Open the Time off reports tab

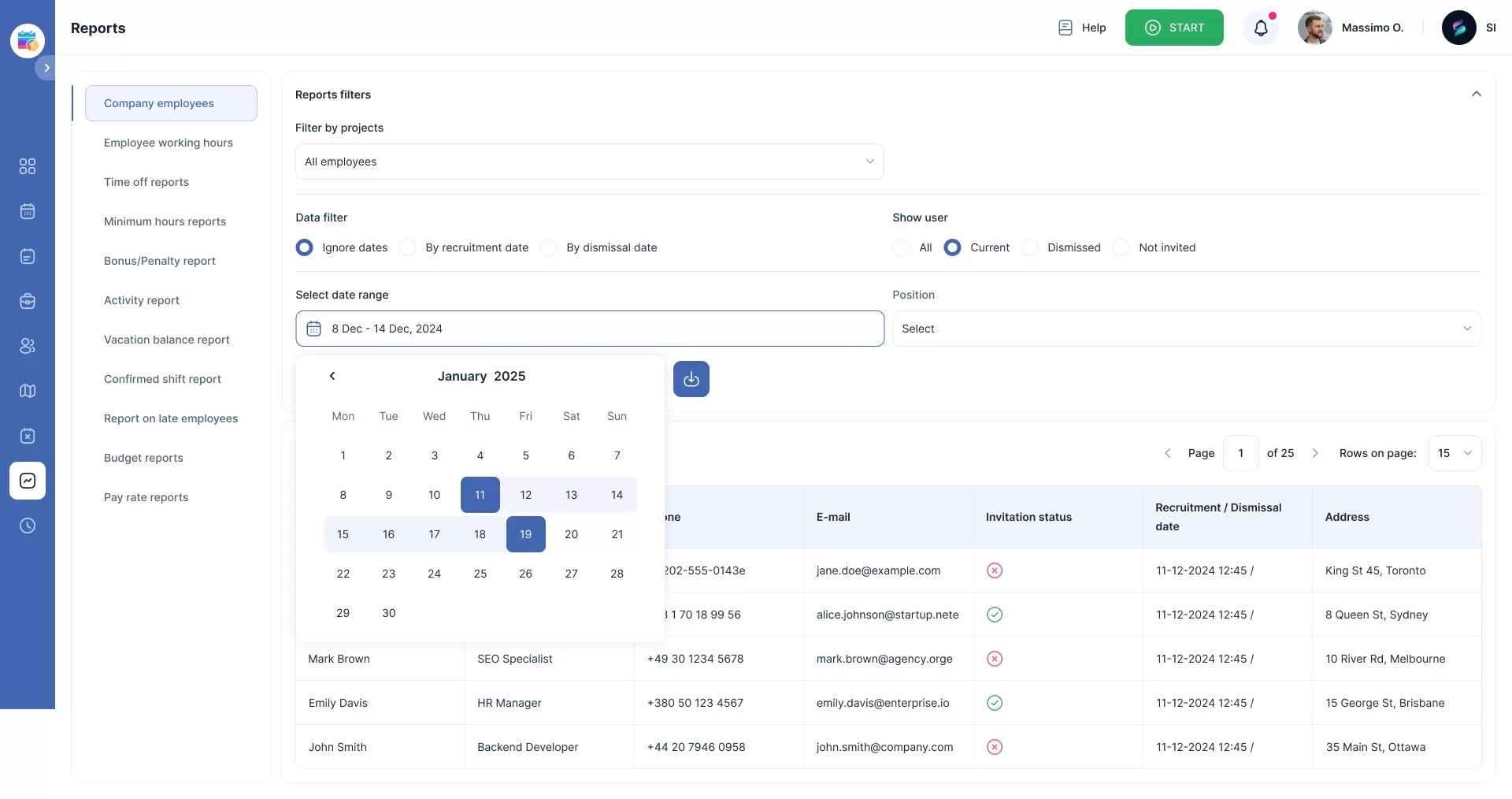tap(146, 182)
